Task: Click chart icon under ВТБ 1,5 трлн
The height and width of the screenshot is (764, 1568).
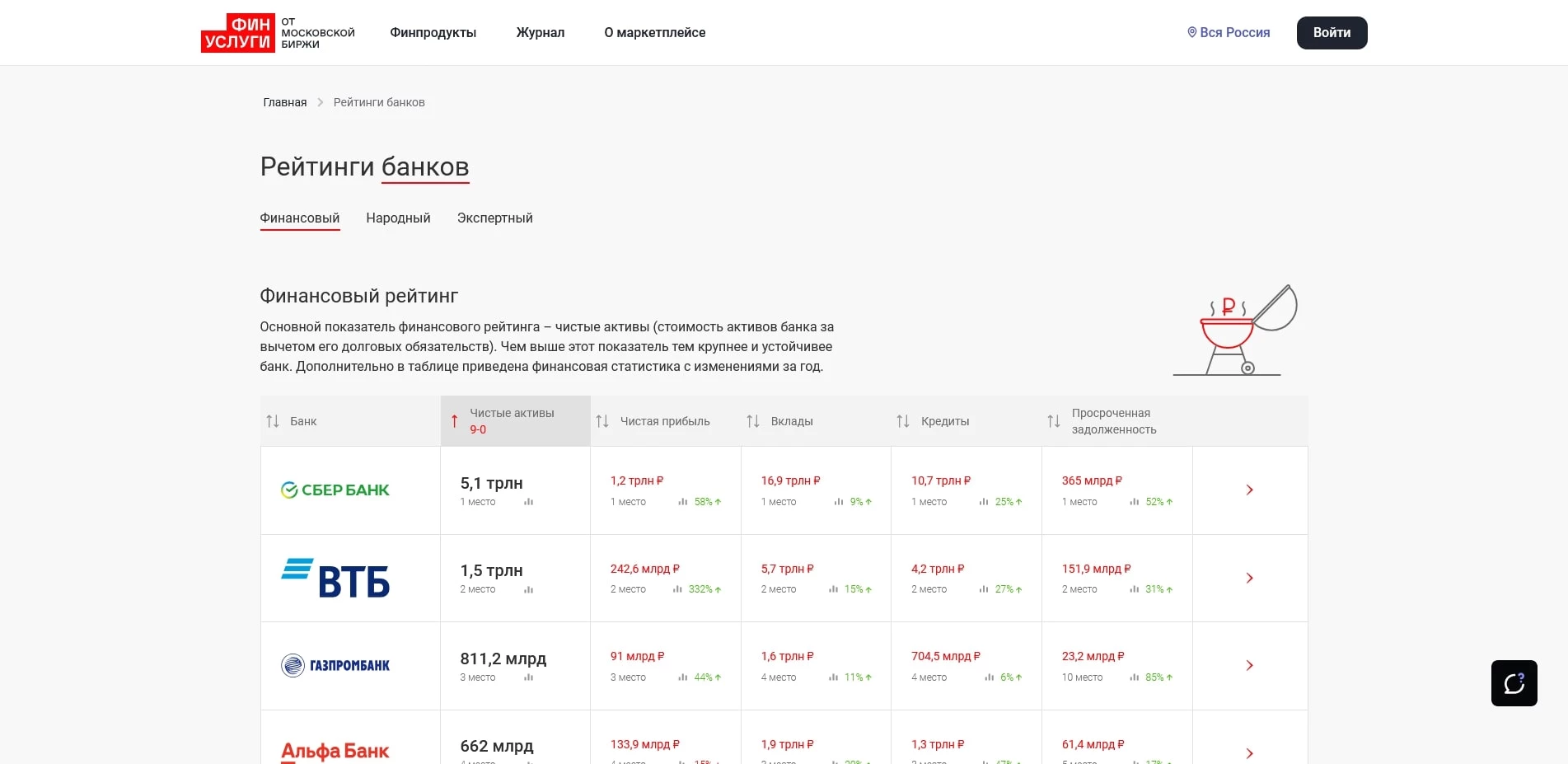Action: (x=529, y=590)
